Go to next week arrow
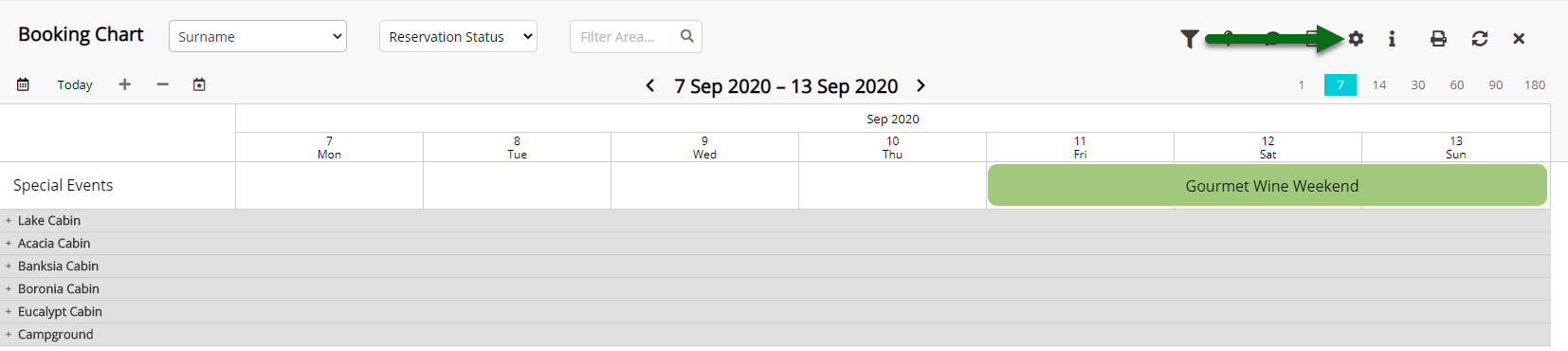This screenshot has width=1568, height=351. point(921,85)
